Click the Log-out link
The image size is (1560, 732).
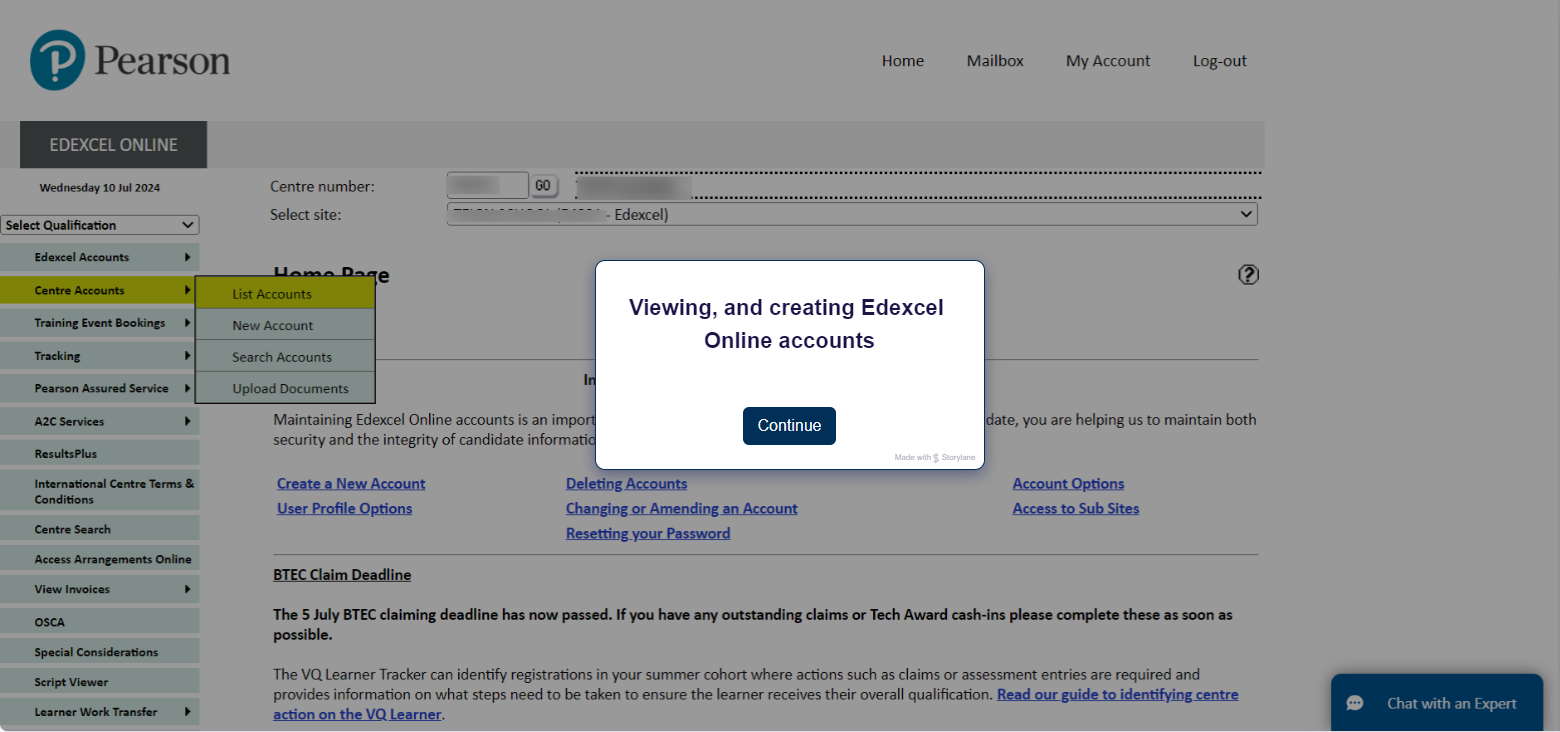pos(1219,61)
